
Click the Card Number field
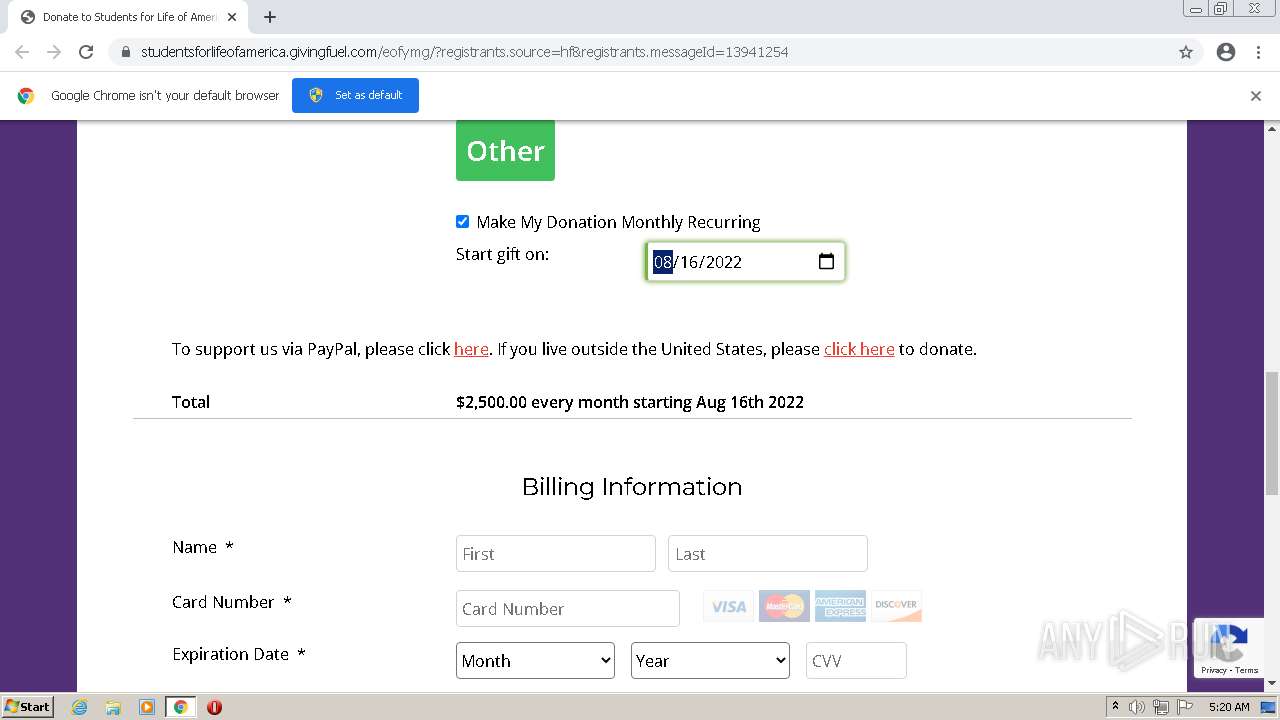pos(568,608)
